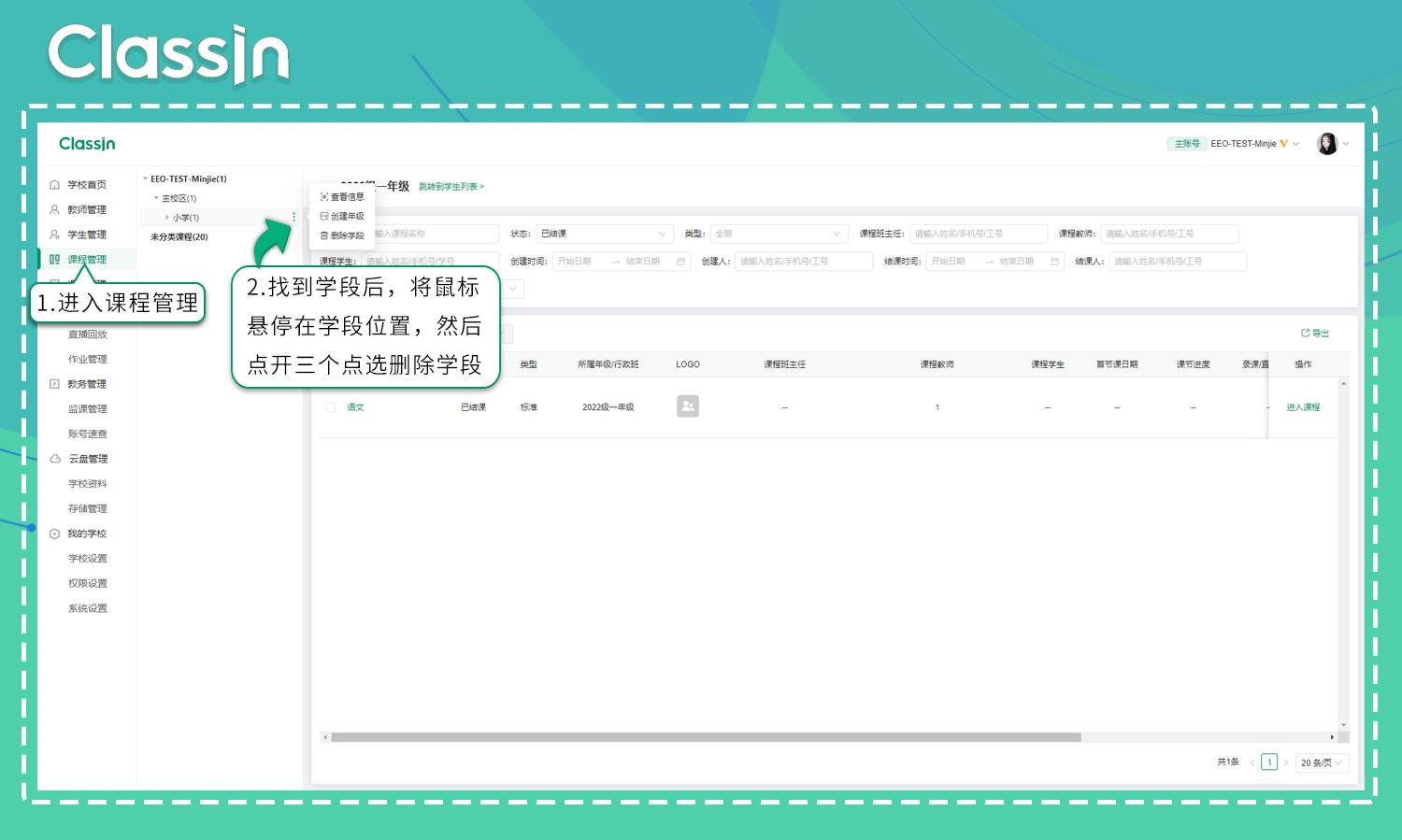Screen dimensions: 1402x840
Task: Click the default LOGO image of 语文 course
Action: (x=688, y=406)
